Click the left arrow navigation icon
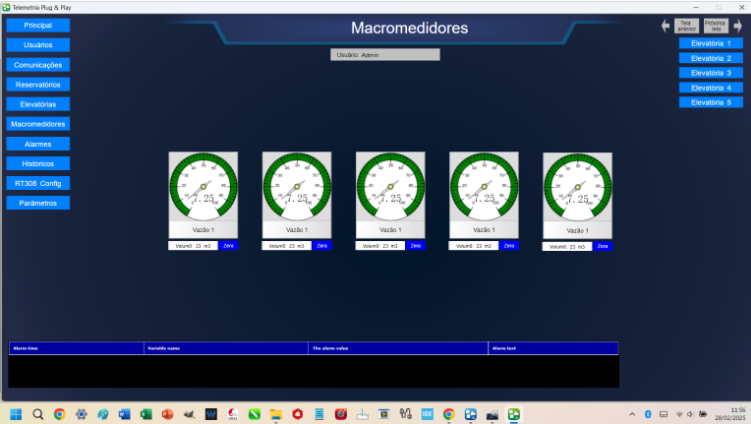 coord(666,27)
